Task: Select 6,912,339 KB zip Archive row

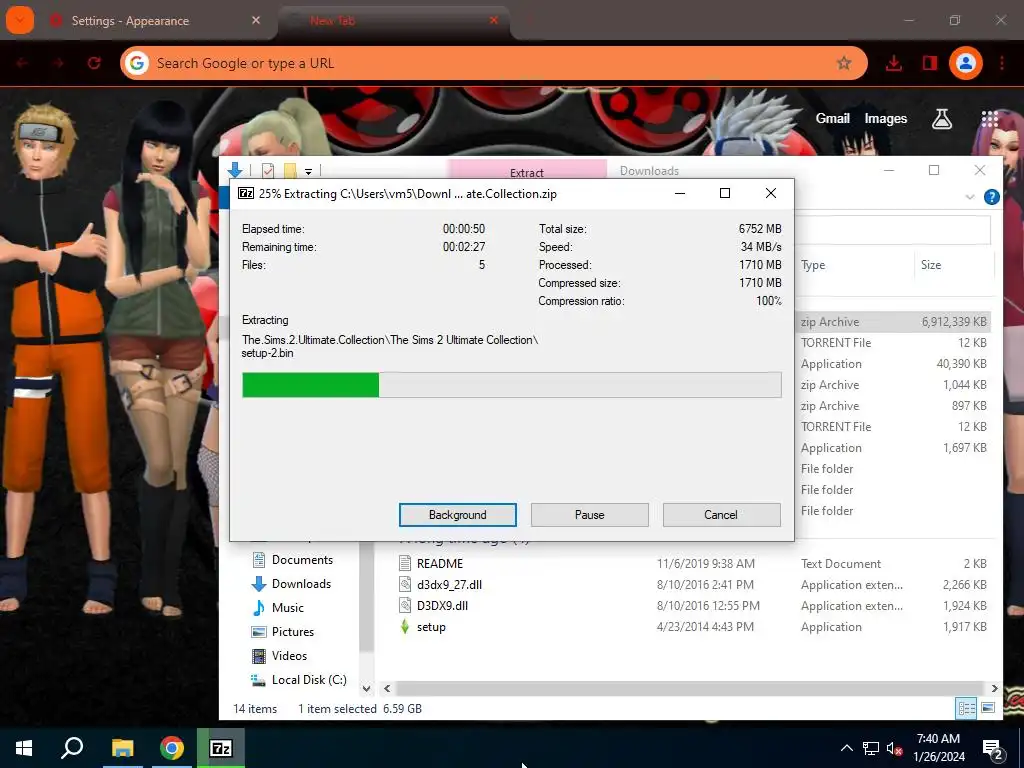Action: pyautogui.click(x=893, y=322)
